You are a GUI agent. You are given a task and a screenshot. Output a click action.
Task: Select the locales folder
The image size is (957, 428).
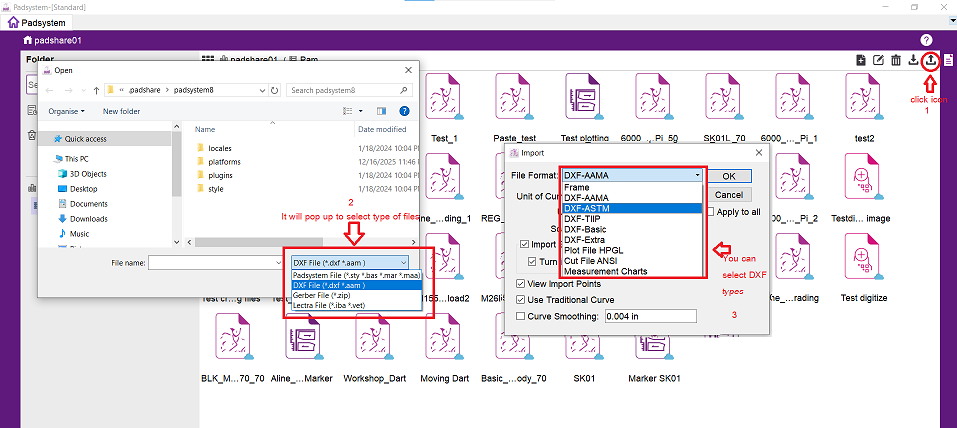[x=219, y=148]
